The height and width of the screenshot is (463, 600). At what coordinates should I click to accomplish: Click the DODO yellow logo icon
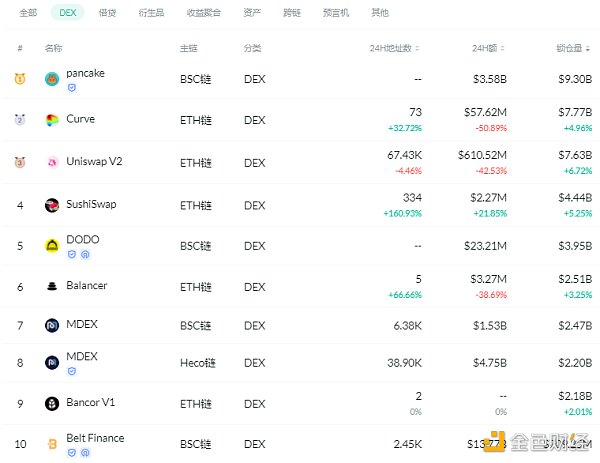pos(52,246)
